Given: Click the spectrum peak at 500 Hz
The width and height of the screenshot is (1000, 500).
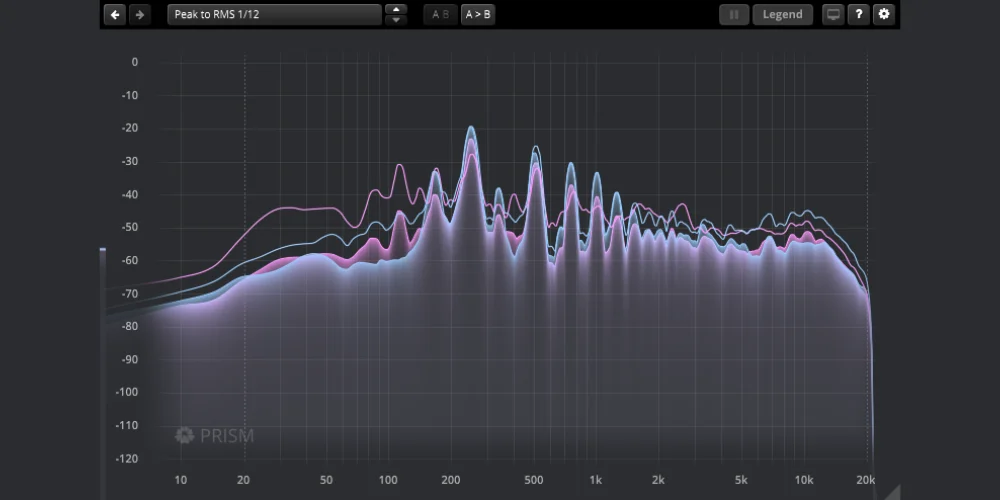Looking at the screenshot, I should pyautogui.click(x=536, y=148).
